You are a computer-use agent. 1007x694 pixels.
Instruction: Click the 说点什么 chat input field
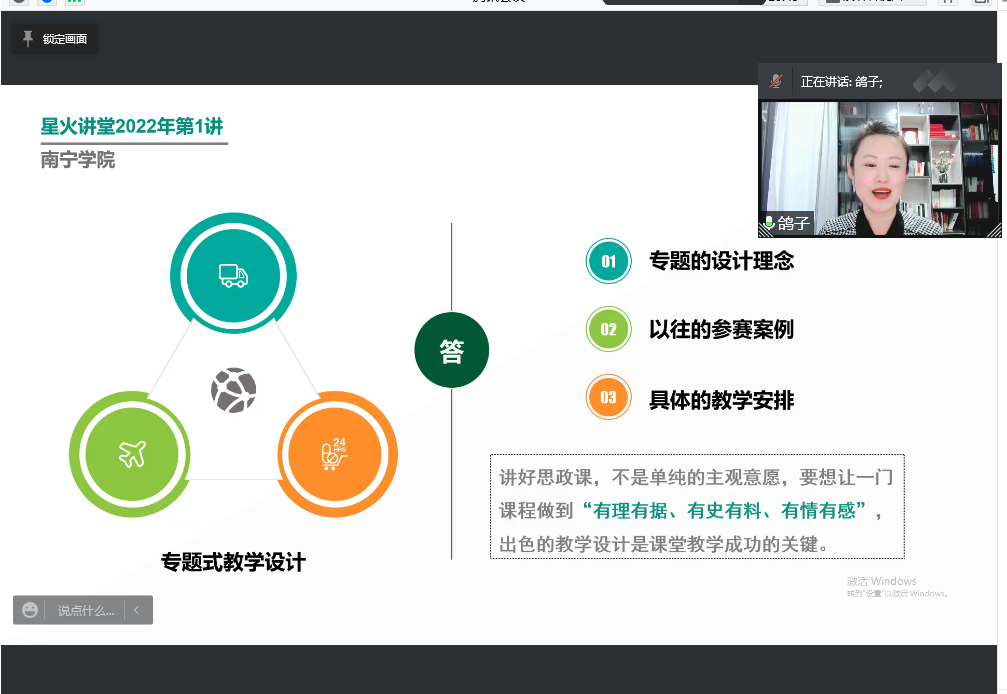(85, 610)
